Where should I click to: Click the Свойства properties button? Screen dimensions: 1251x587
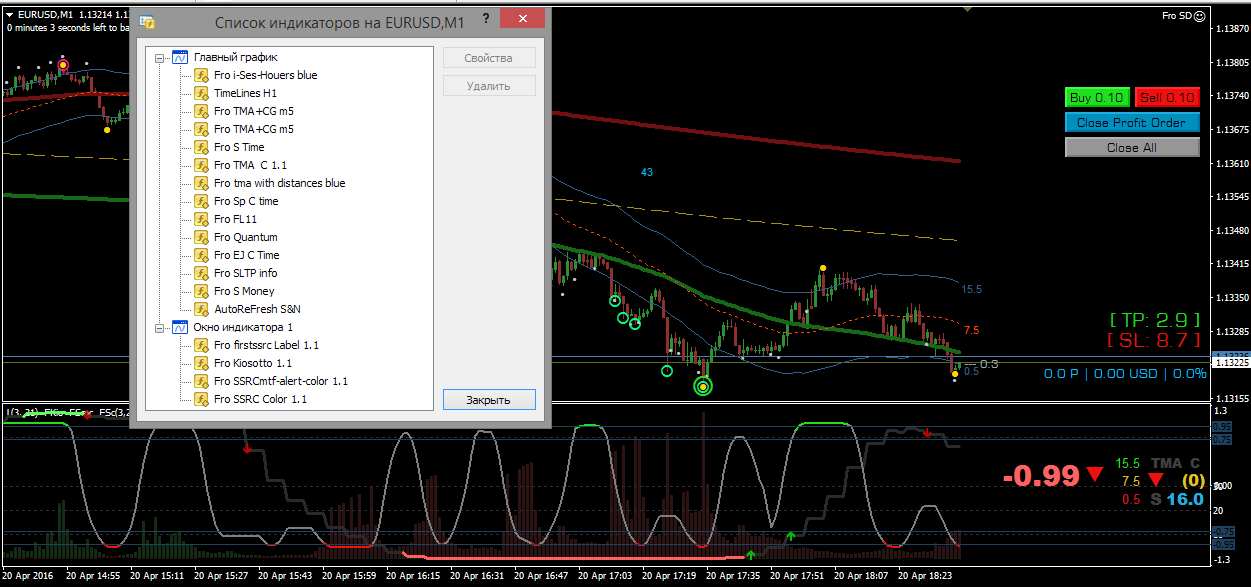tap(489, 58)
